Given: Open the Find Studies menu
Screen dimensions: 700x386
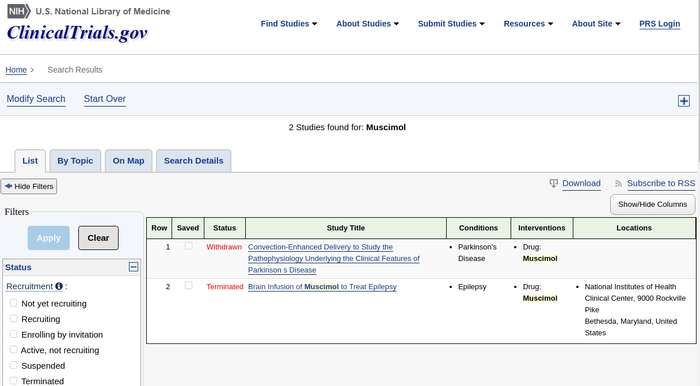Looking at the screenshot, I should click(289, 24).
